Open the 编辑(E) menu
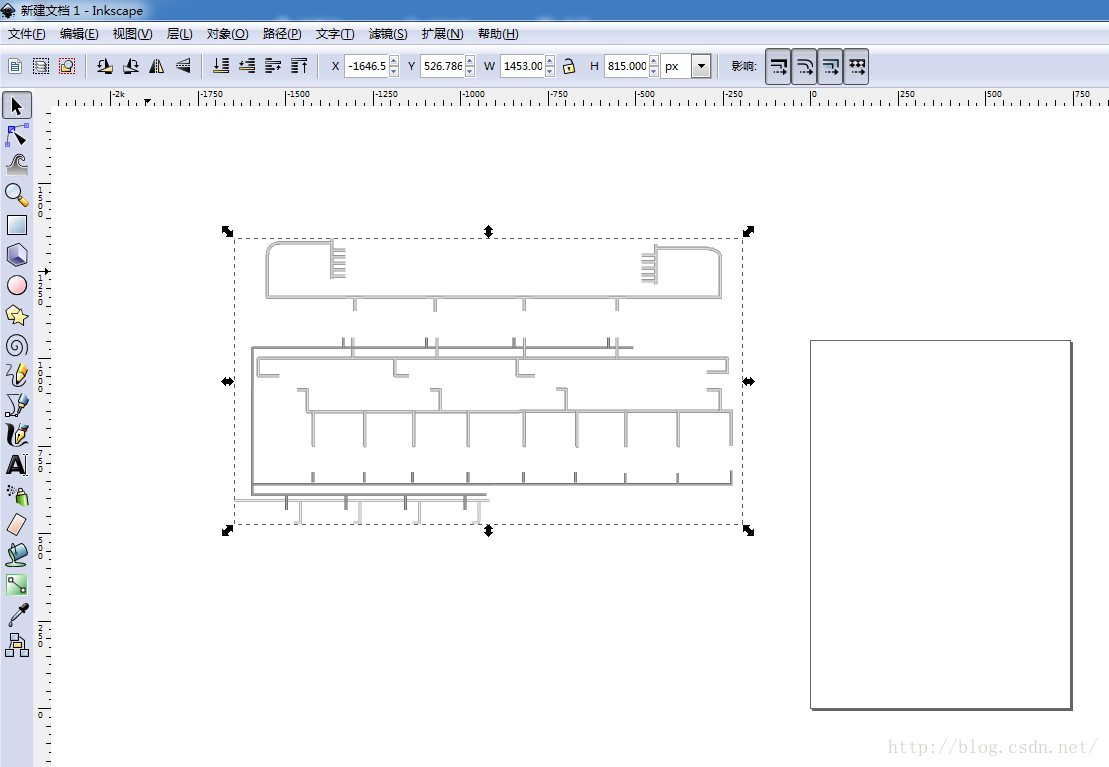 pos(79,34)
